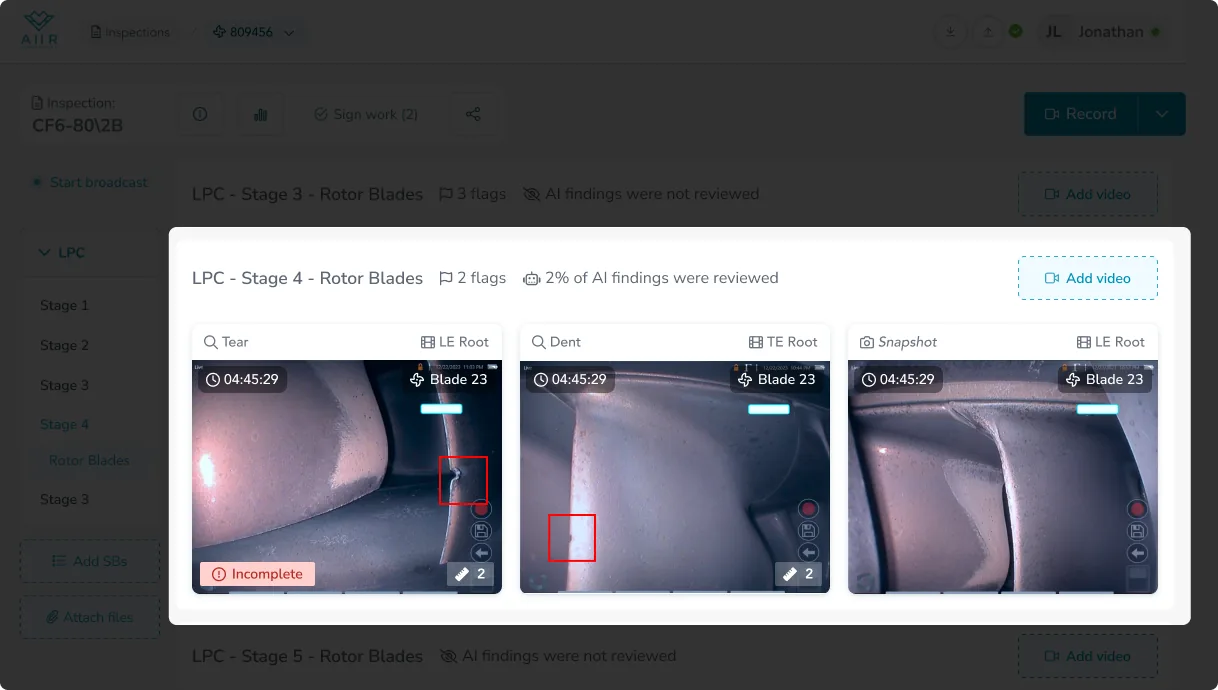Image resolution: width=1218 pixels, height=690 pixels.
Task: Open the Inspections page
Action: [130, 32]
